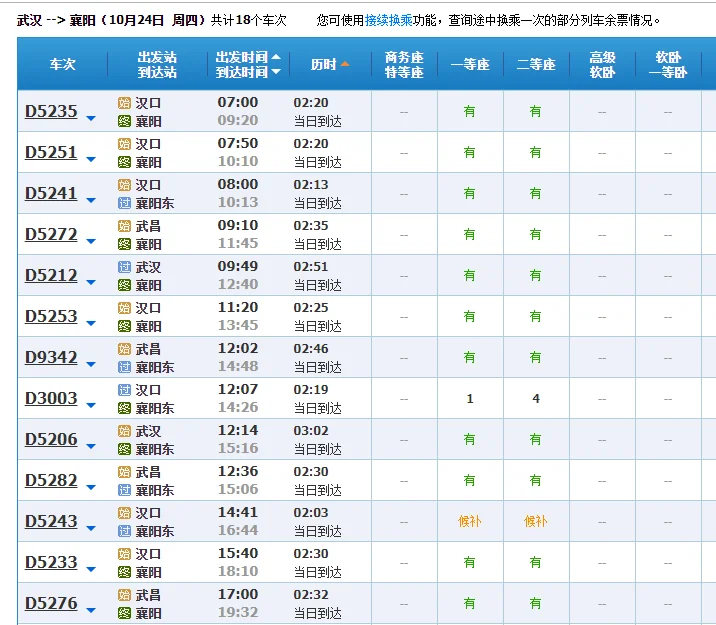Viewport: 716px width, 625px height.
Task: Click the 高级软卧 column header
Action: [x=602, y=64]
